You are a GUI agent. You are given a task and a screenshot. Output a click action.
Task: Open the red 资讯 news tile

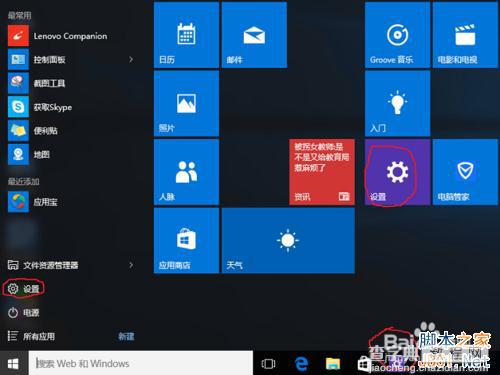click(322, 172)
